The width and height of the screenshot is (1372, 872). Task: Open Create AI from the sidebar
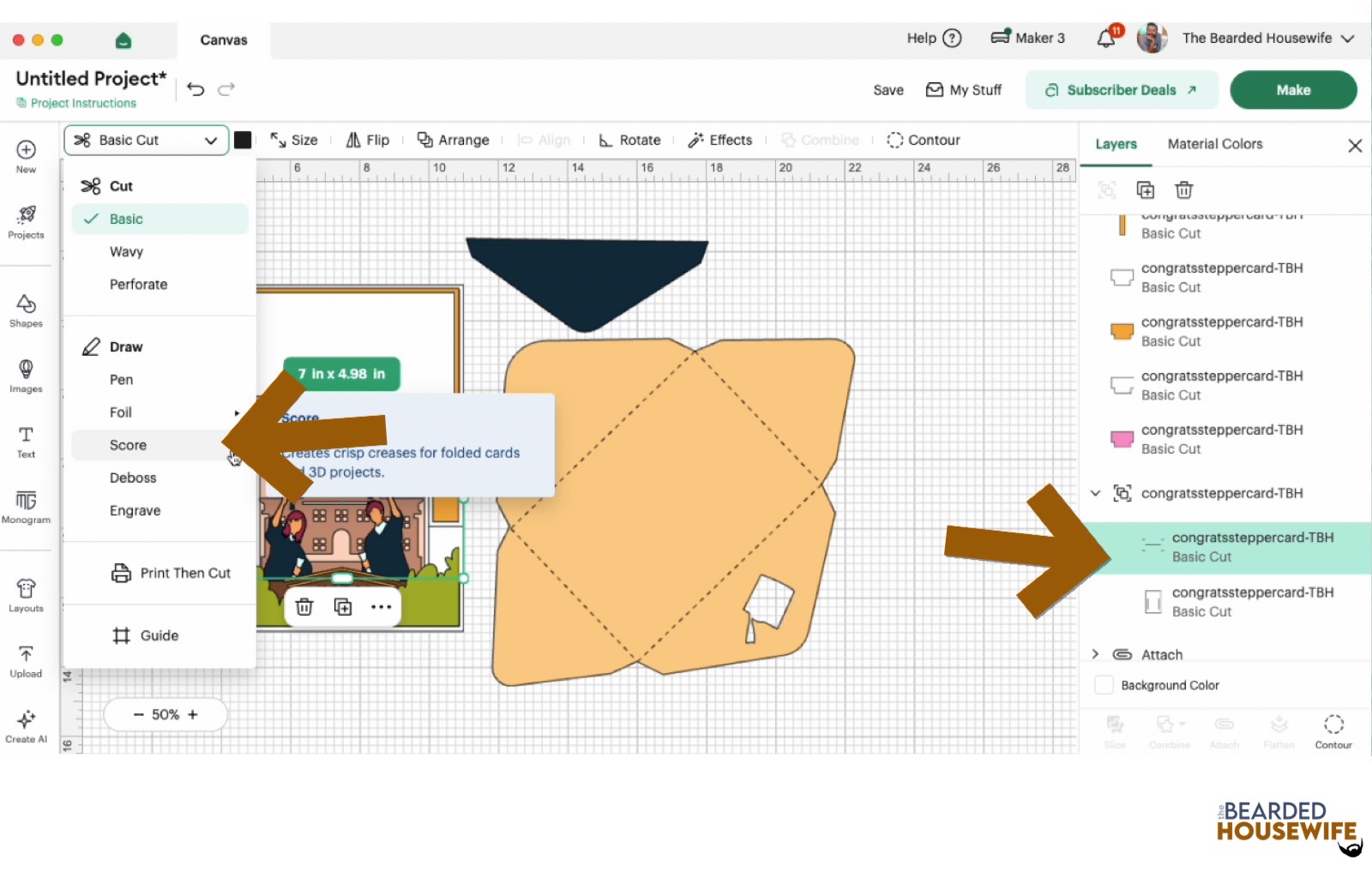(x=26, y=726)
